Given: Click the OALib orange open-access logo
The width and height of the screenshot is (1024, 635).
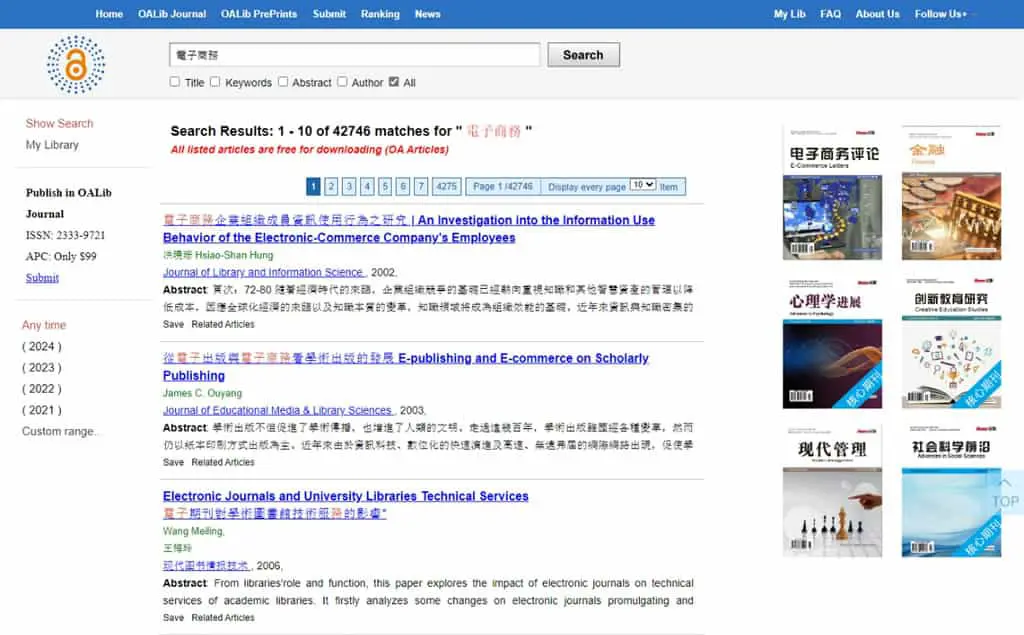Looking at the screenshot, I should coord(76,64).
